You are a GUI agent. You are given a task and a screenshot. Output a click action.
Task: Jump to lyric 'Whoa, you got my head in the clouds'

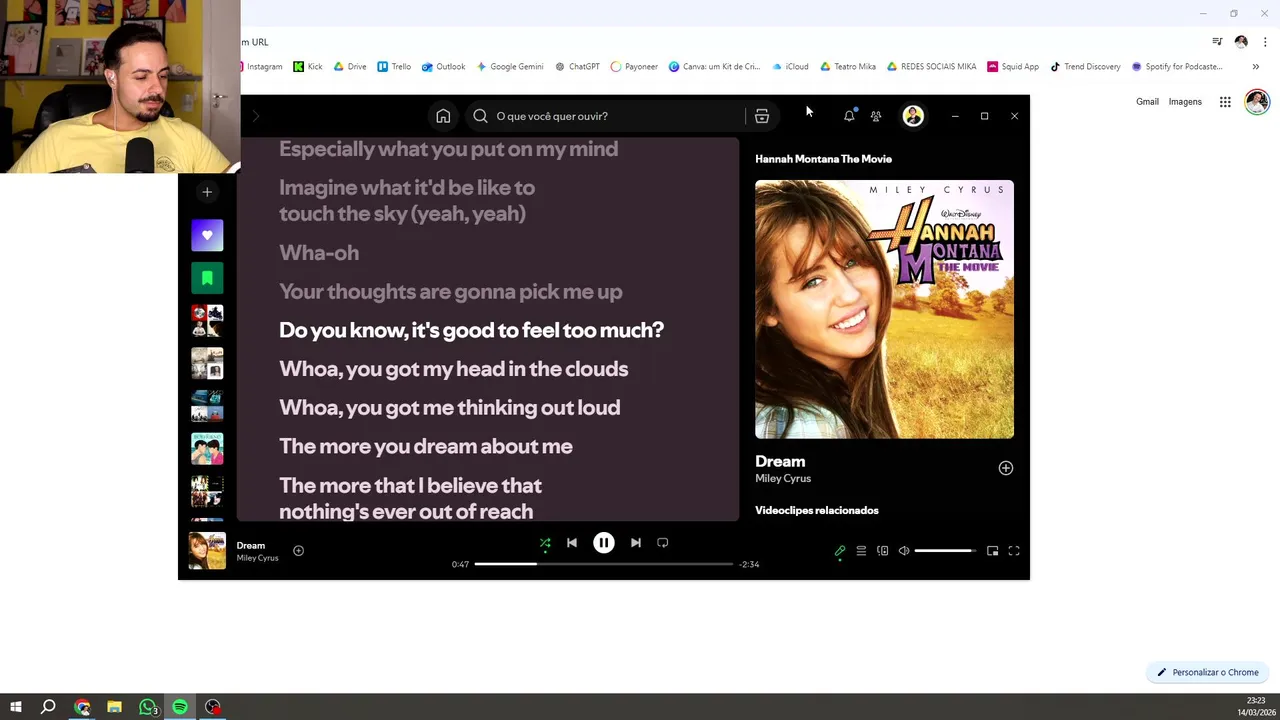454,369
